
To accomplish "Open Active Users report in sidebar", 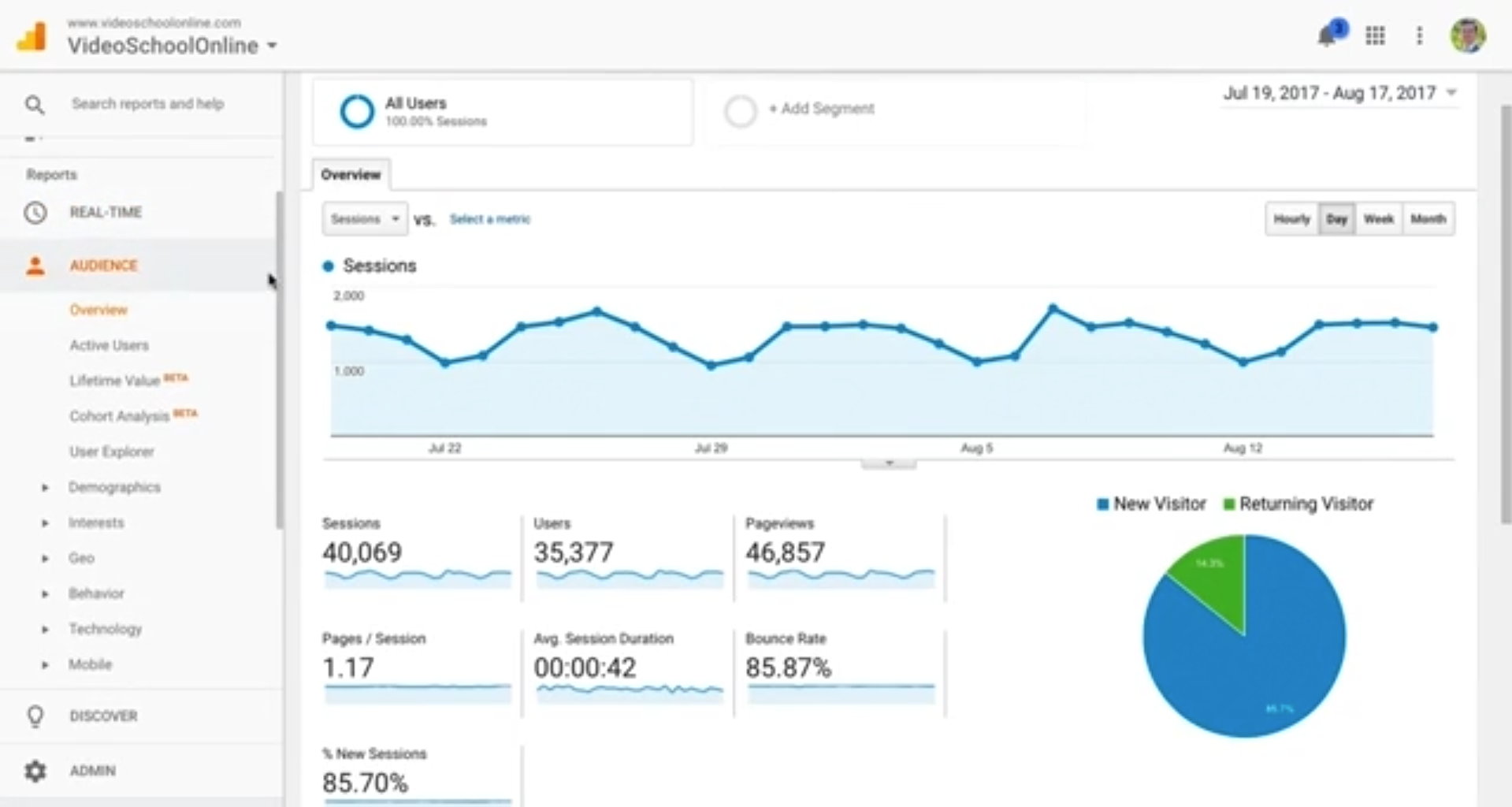I will pos(109,345).
